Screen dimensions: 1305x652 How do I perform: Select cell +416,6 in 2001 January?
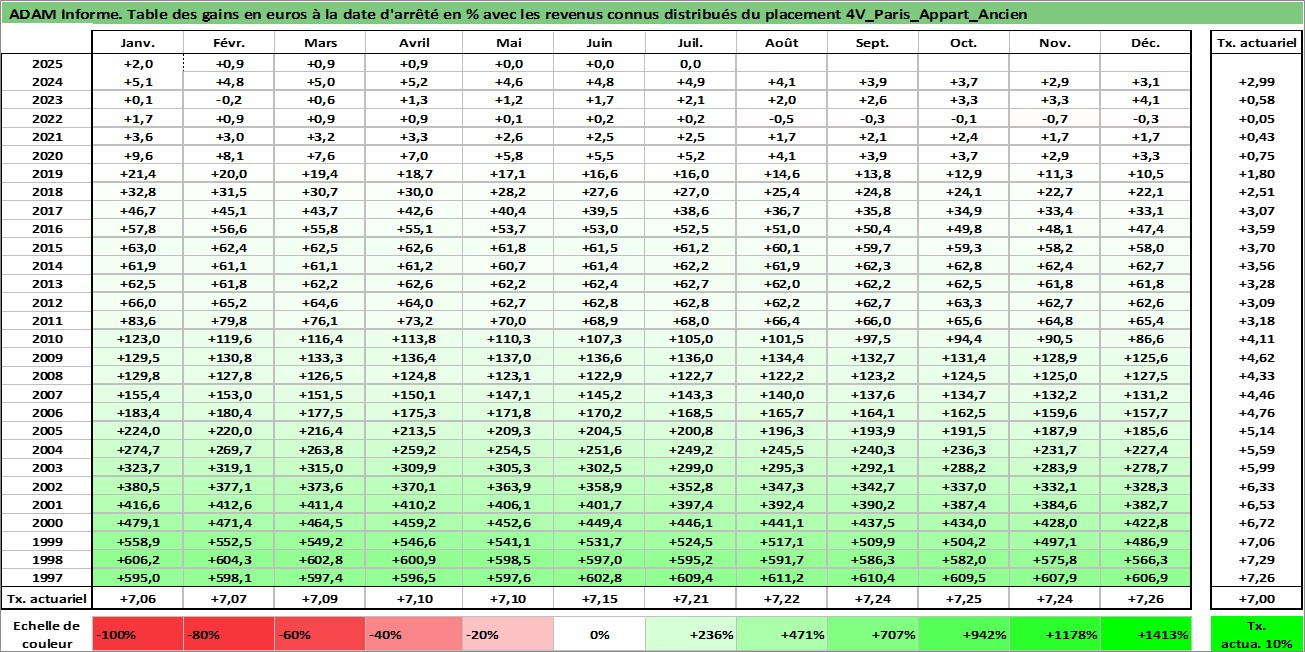coord(138,504)
